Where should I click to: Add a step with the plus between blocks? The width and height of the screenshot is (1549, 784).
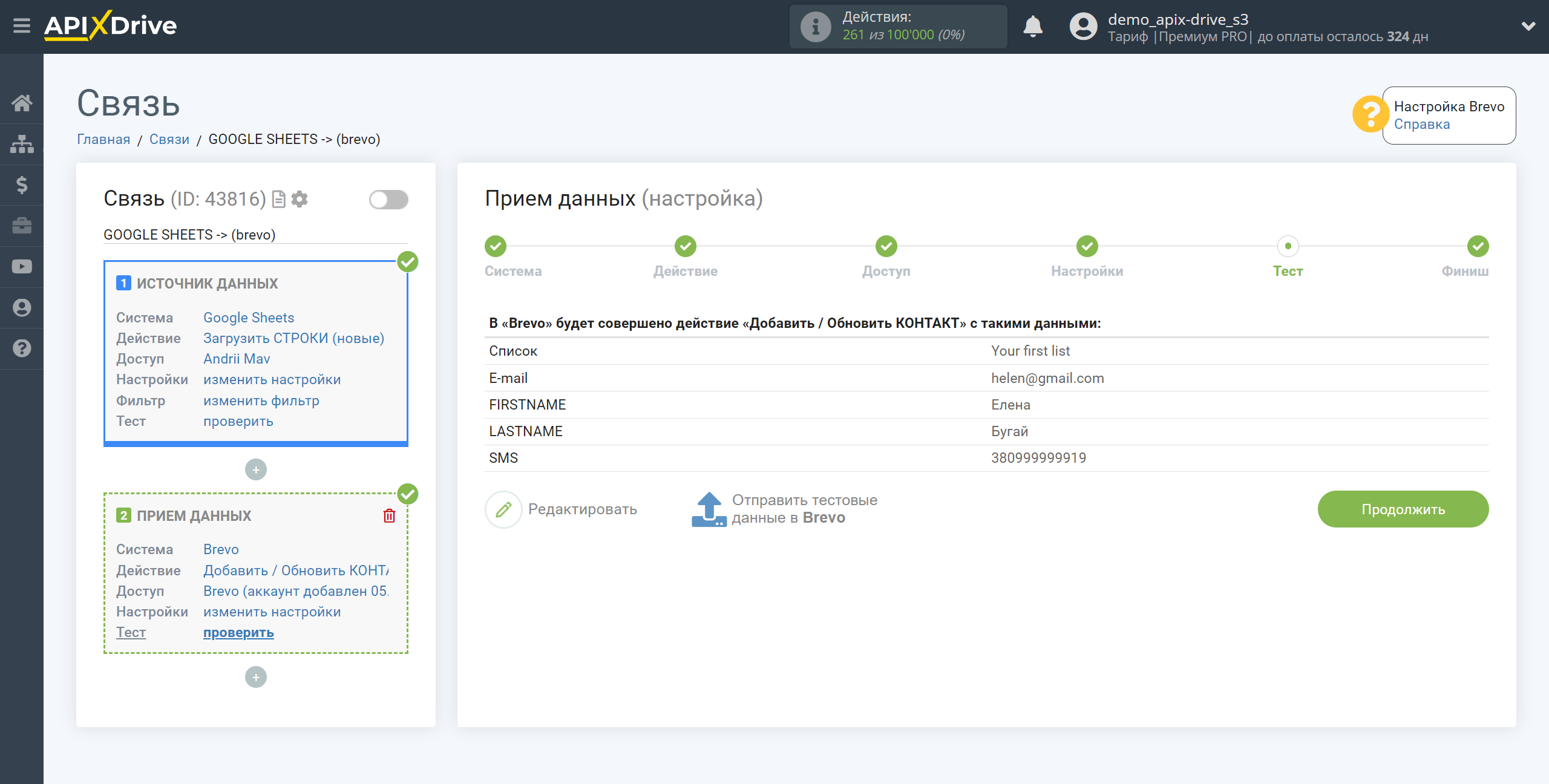pos(255,470)
